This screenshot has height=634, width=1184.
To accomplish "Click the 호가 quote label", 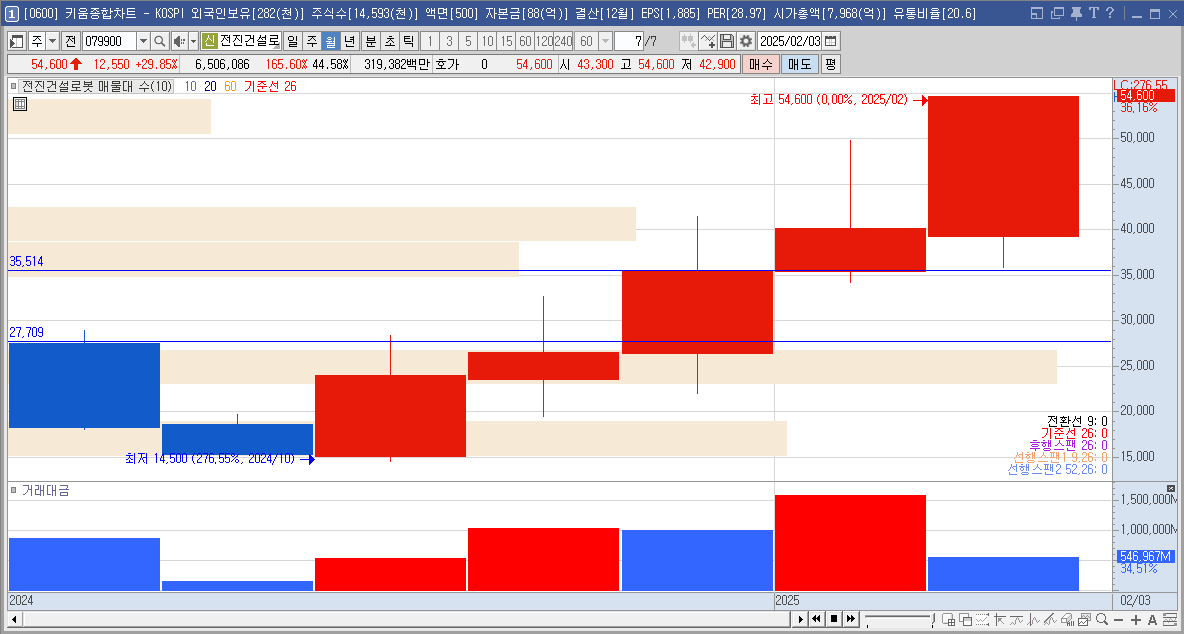I will 446,65.
